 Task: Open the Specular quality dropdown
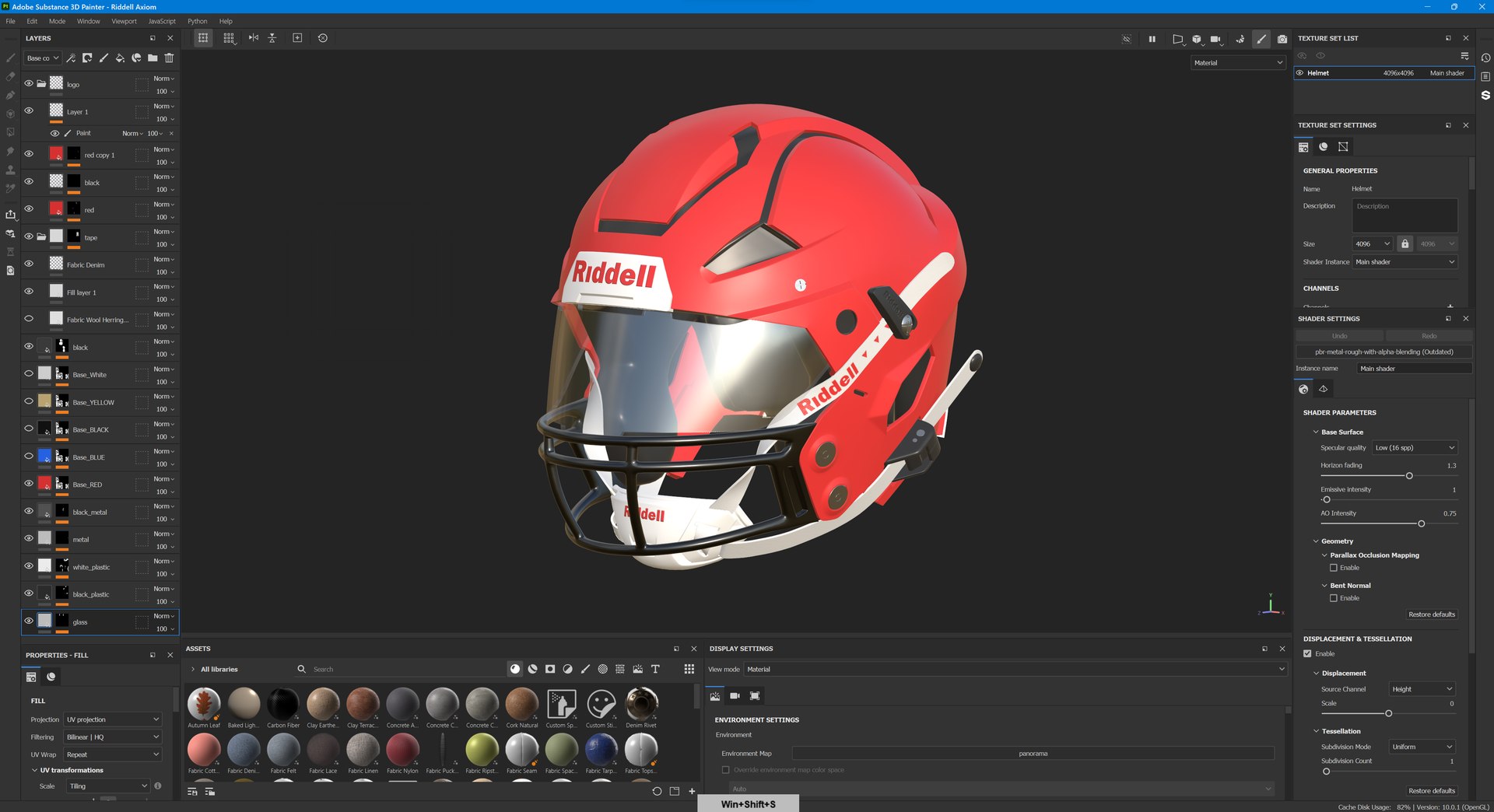click(1415, 448)
